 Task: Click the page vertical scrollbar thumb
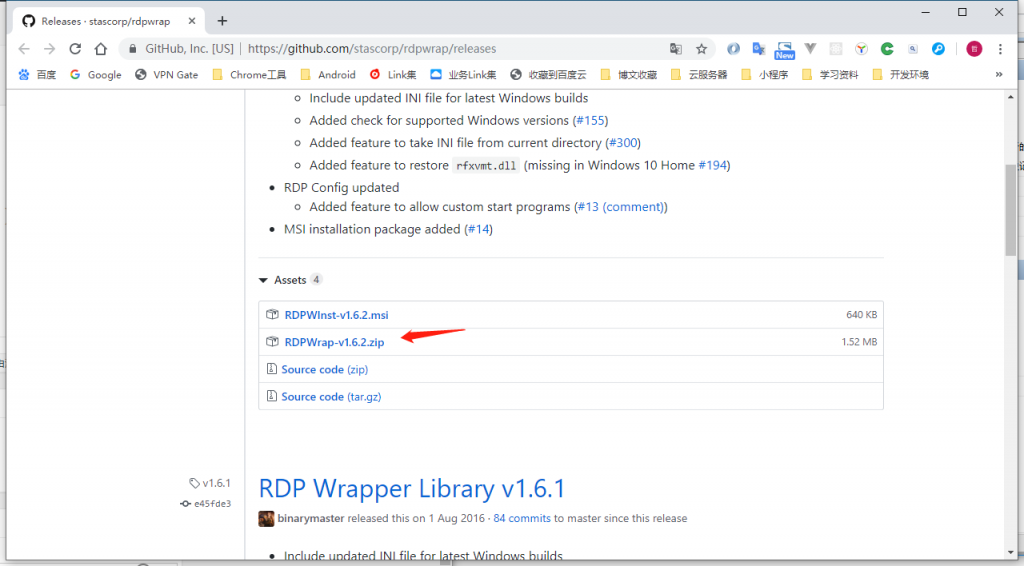click(1011, 209)
